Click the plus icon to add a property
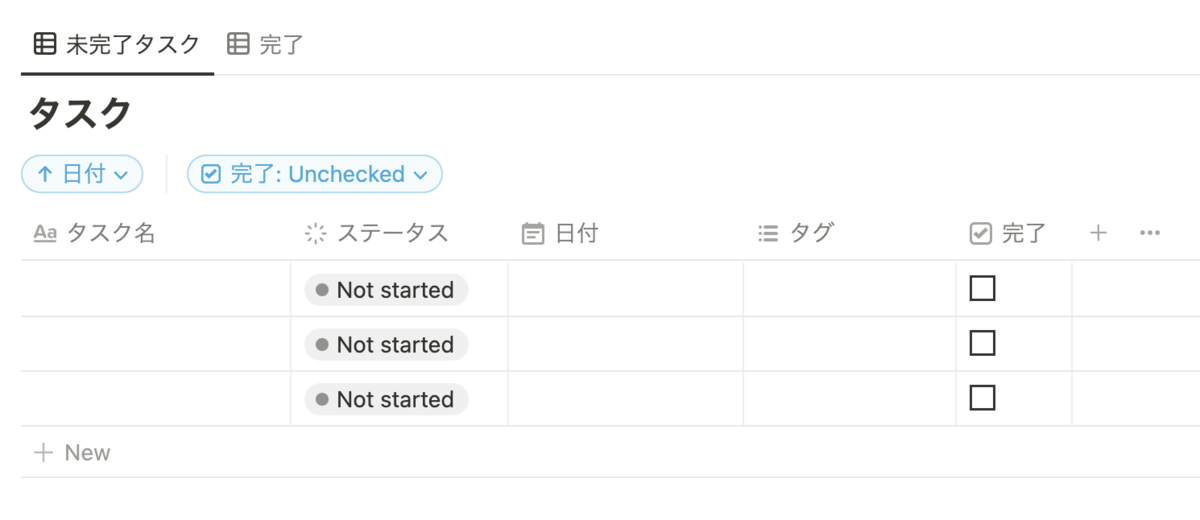This screenshot has height=520, width=1200. pos(1098,233)
